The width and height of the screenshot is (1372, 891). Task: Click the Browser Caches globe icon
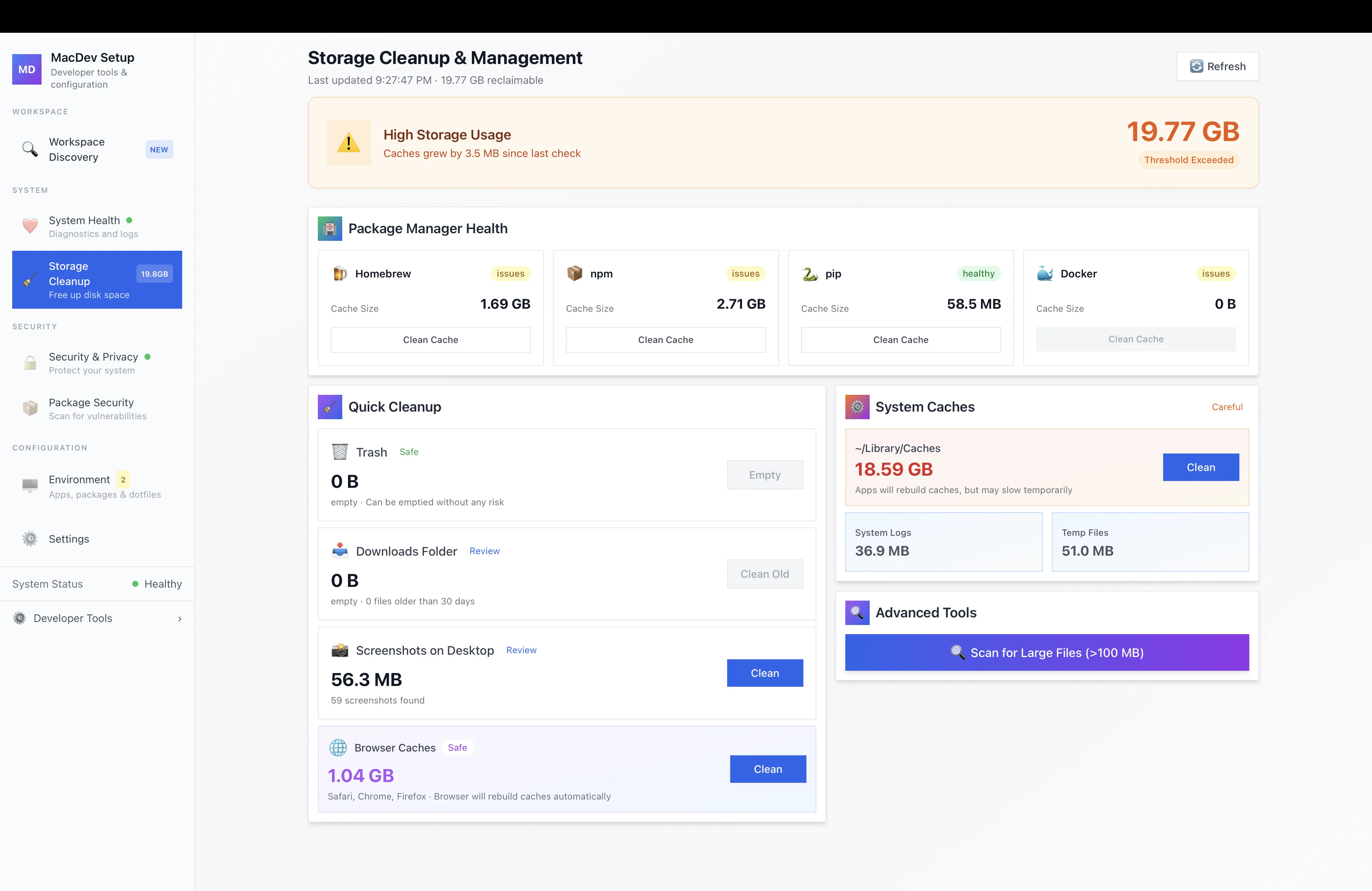(x=338, y=747)
